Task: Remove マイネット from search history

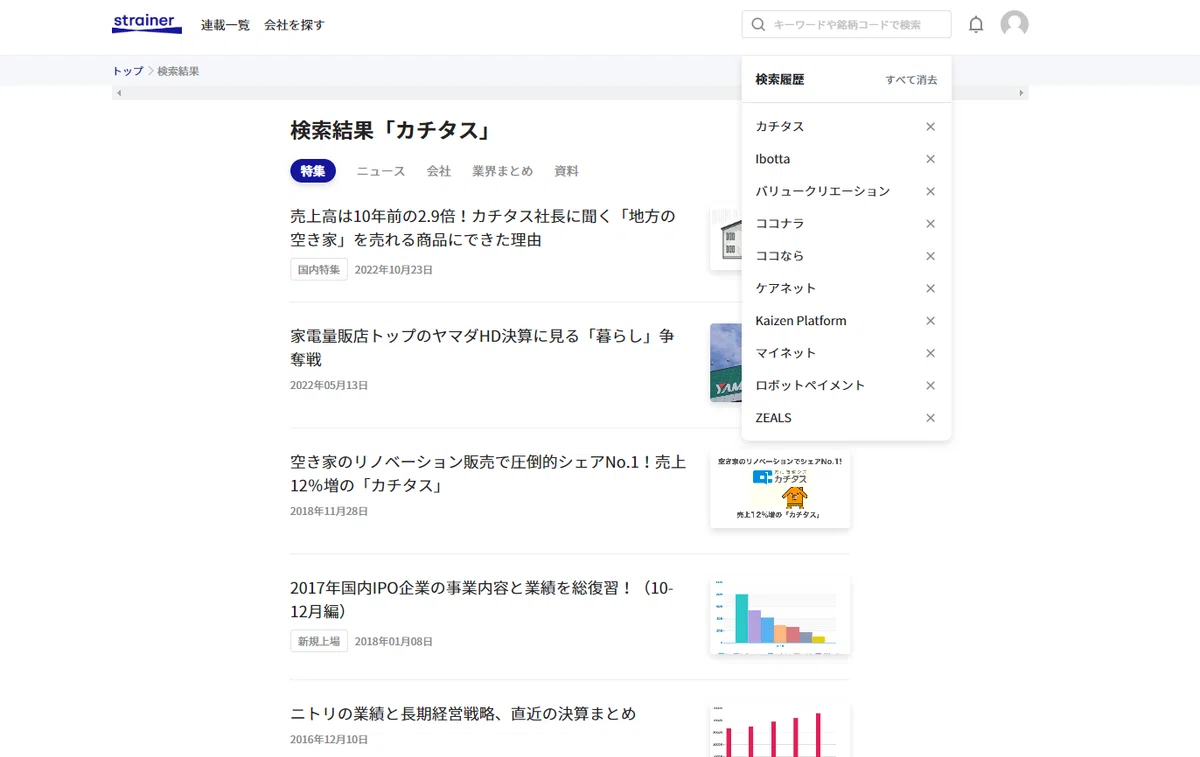Action: tap(930, 353)
